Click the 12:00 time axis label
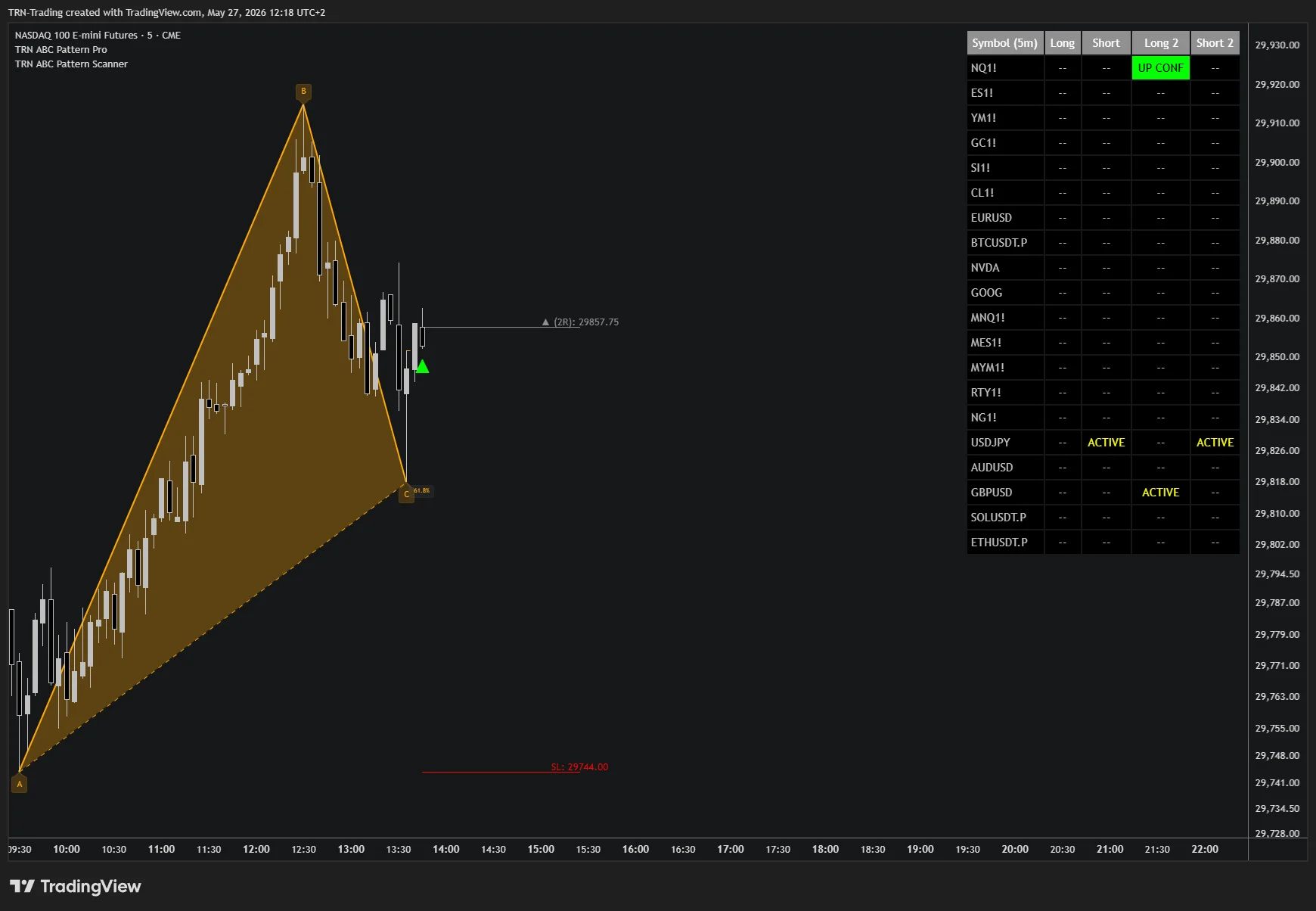The height and width of the screenshot is (911, 1316). coord(256,850)
